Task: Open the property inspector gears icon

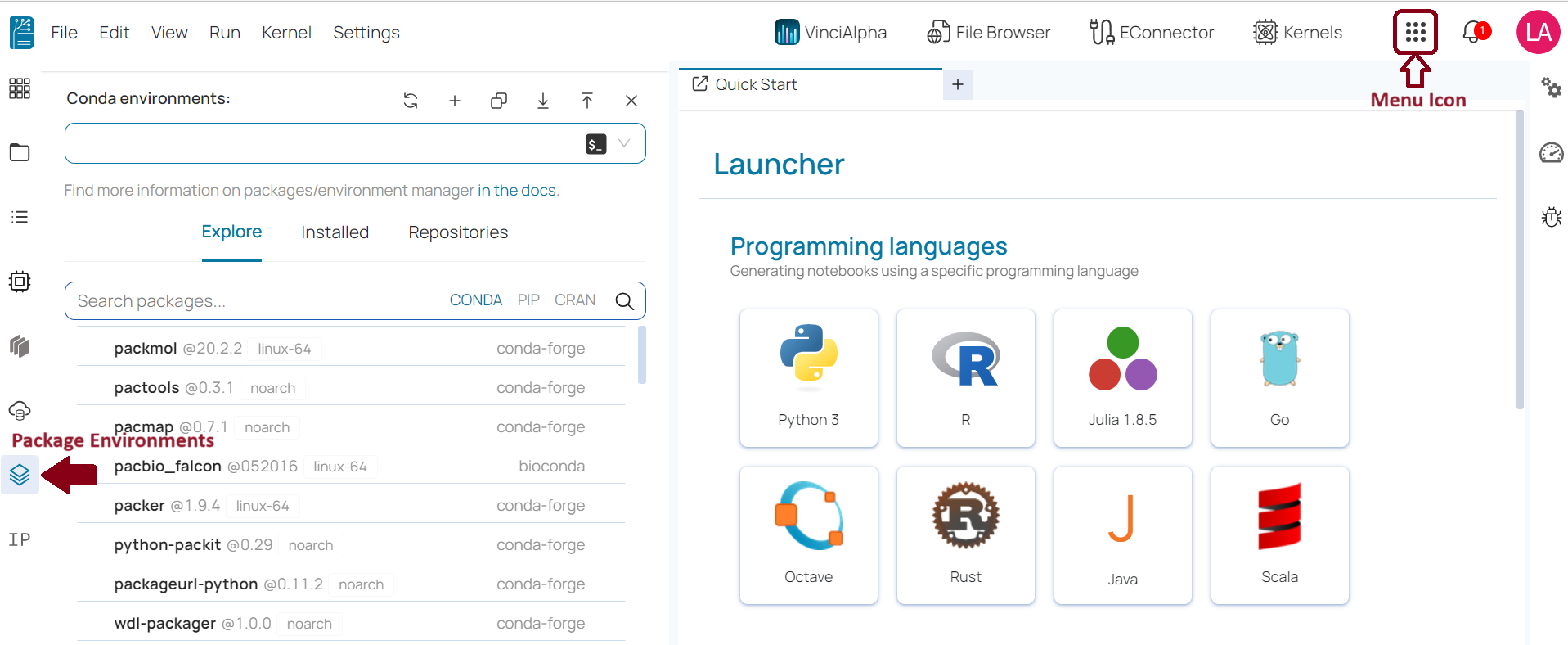Action: (x=1551, y=87)
